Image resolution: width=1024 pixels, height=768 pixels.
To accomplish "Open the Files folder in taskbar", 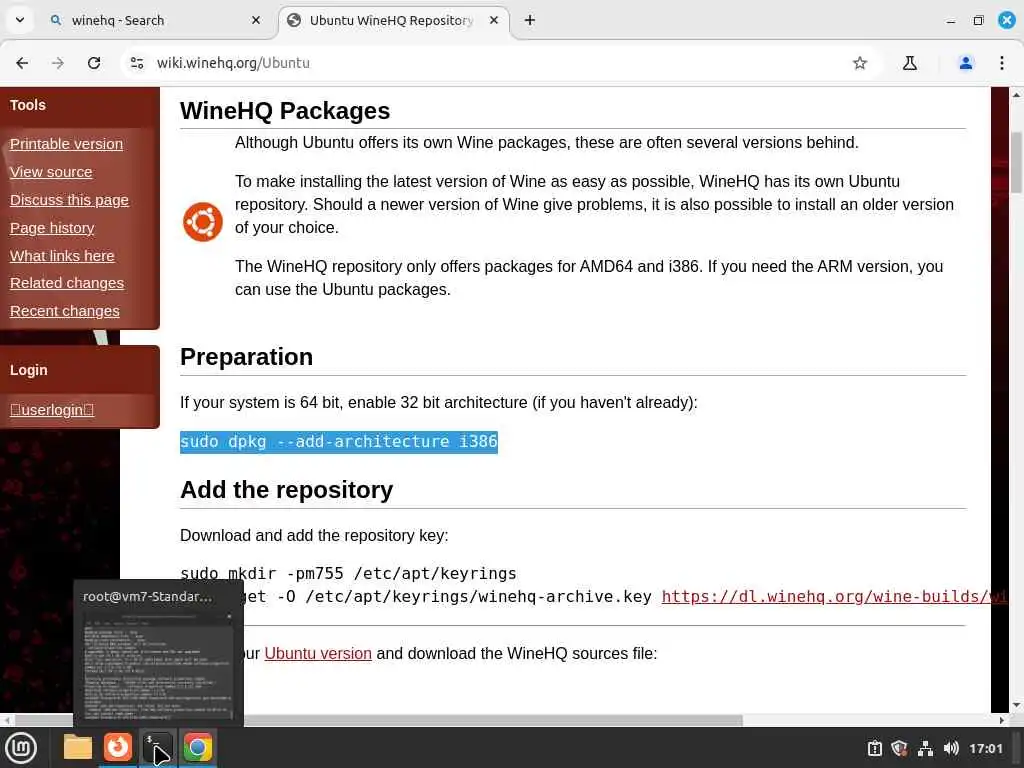I will coord(78,747).
